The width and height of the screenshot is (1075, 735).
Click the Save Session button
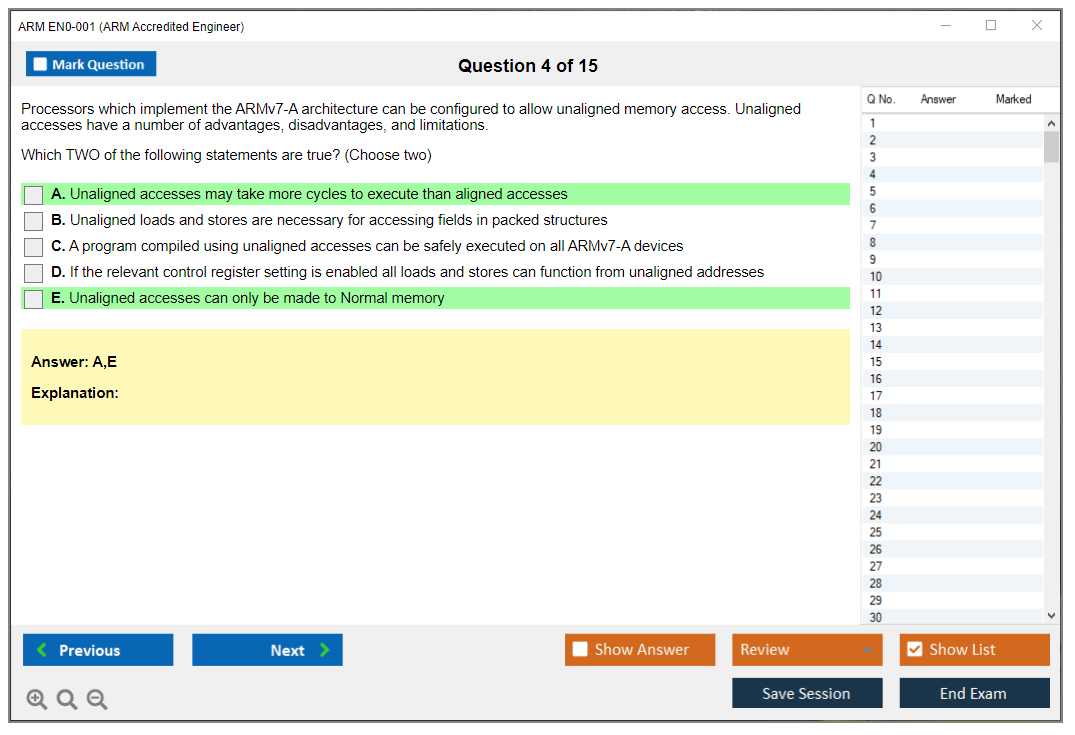point(806,693)
